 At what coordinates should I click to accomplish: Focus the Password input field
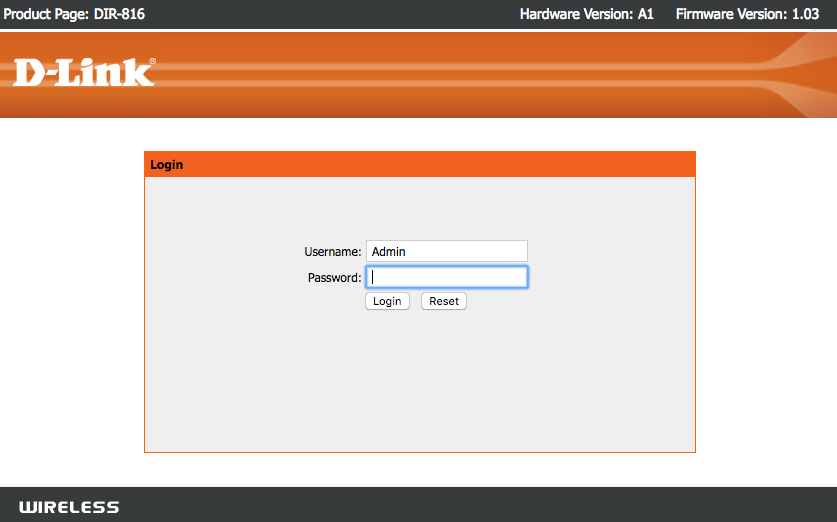(447, 277)
